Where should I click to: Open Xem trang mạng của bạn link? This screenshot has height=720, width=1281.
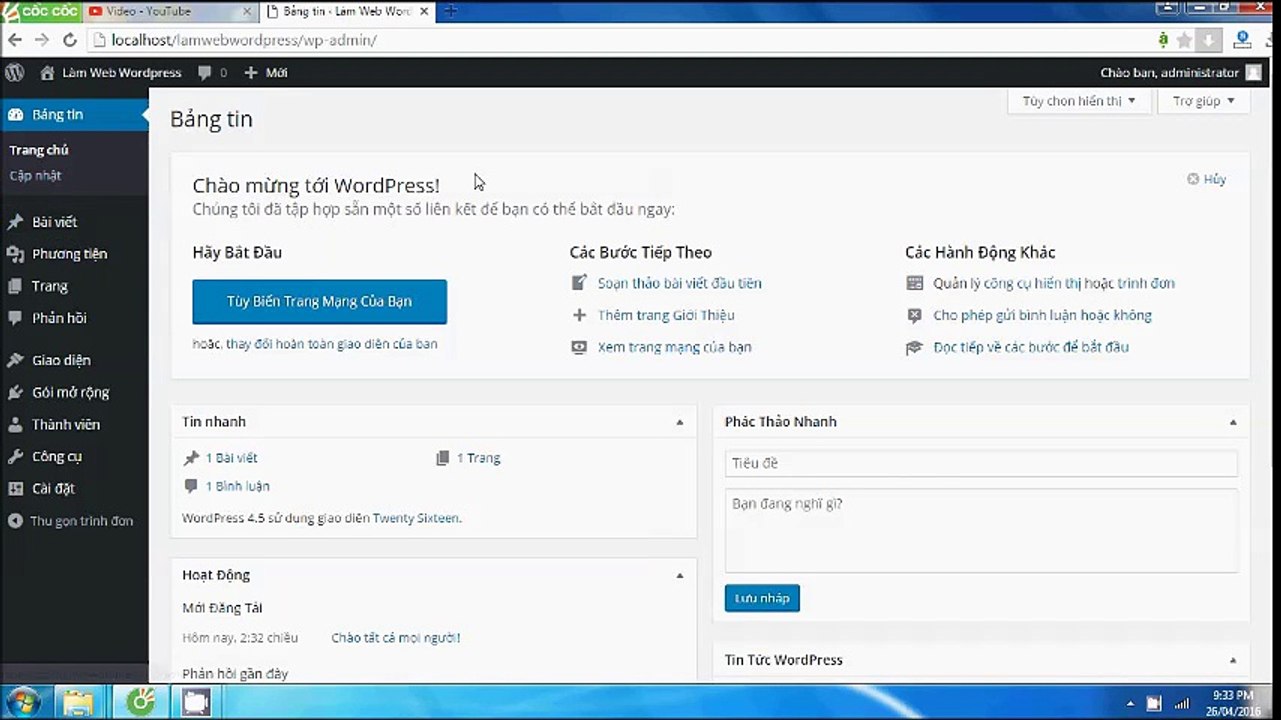[x=674, y=347]
